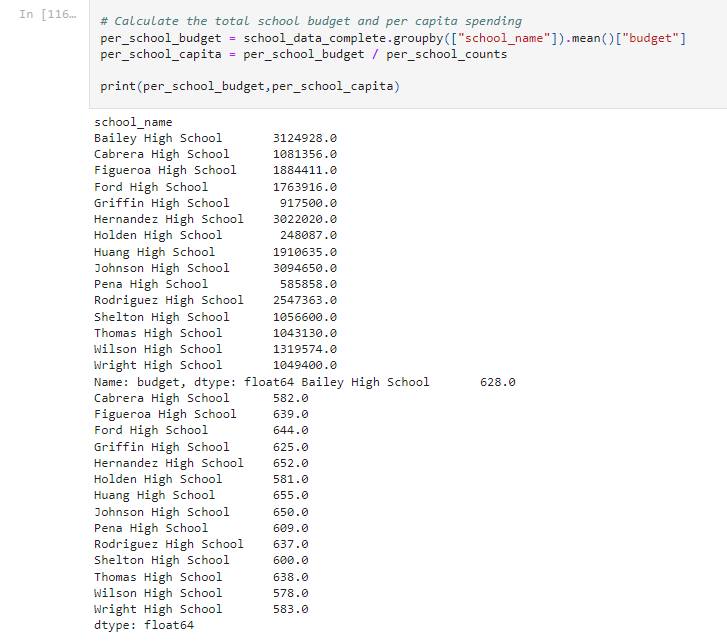Image resolution: width=727 pixels, height=642 pixels.
Task: Click Griffin per capita value 625.0
Action: coord(290,447)
